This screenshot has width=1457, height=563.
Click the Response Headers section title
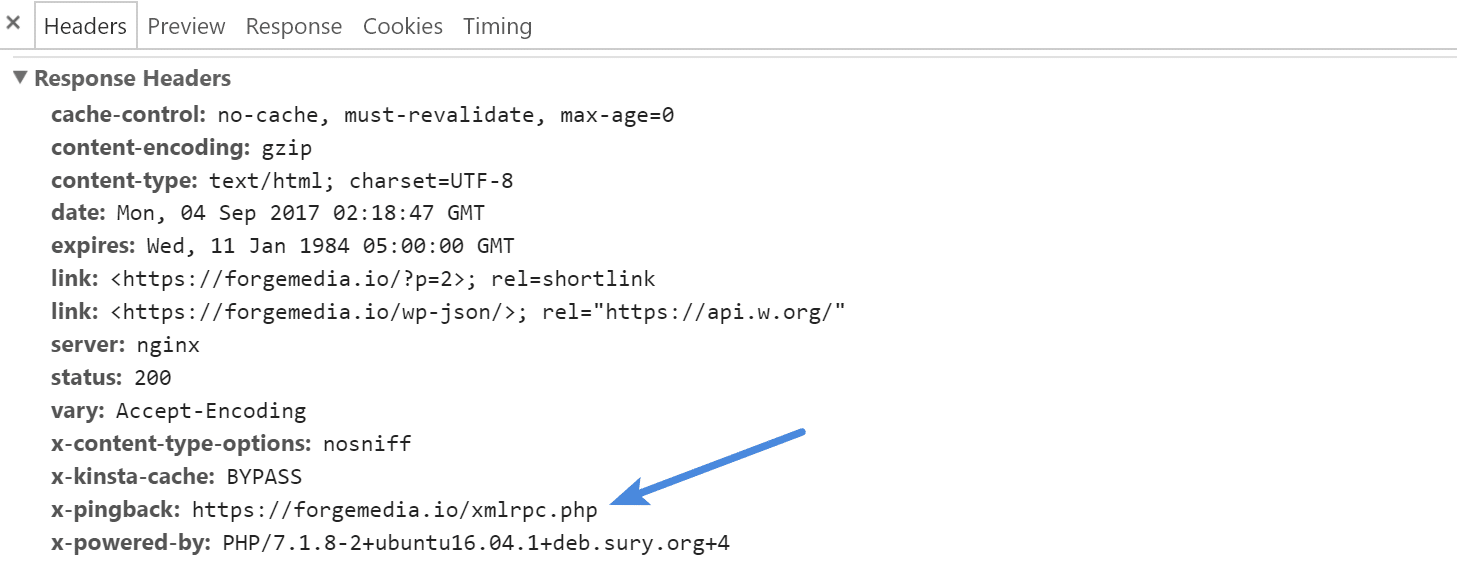(x=132, y=78)
